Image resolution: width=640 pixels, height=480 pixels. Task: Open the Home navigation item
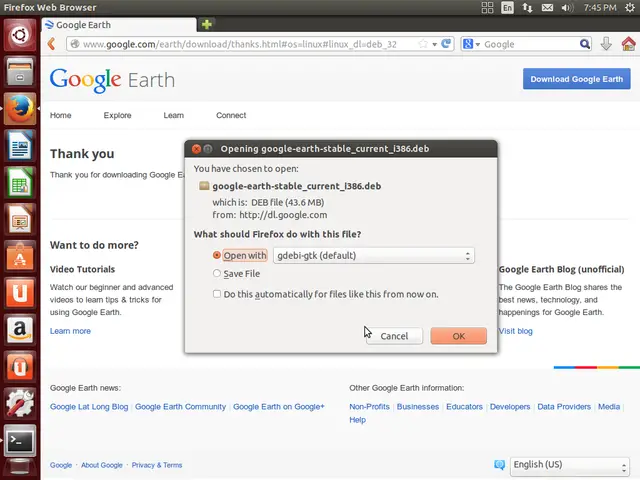[x=60, y=115]
